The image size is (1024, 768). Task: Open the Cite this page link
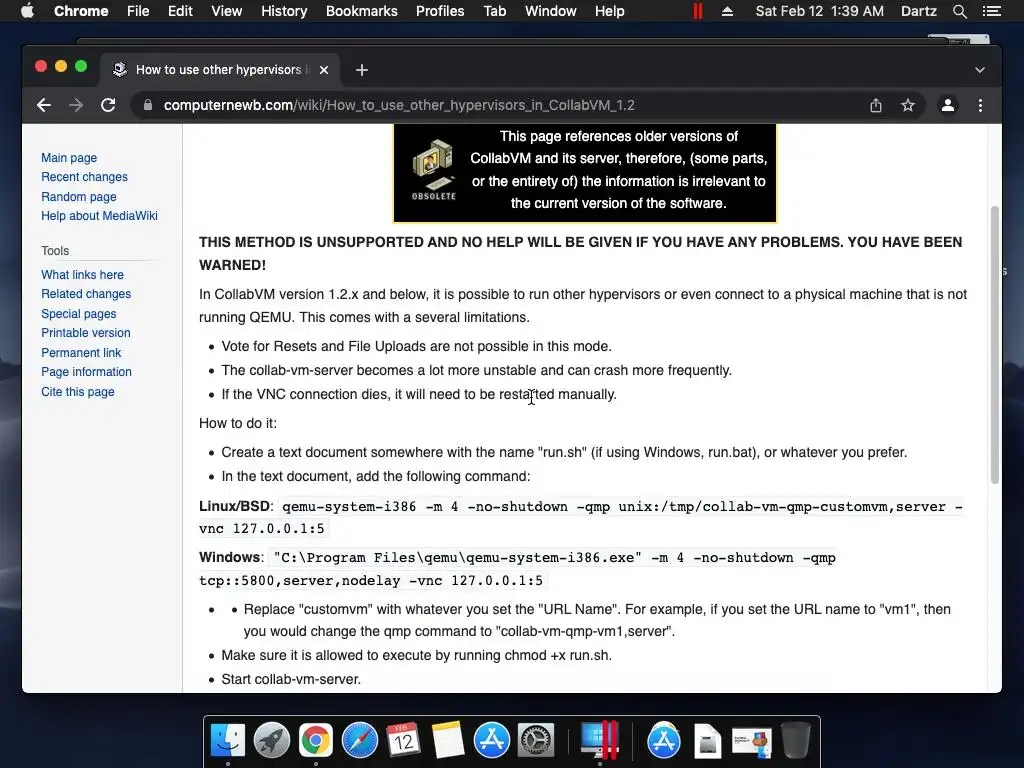tap(78, 392)
